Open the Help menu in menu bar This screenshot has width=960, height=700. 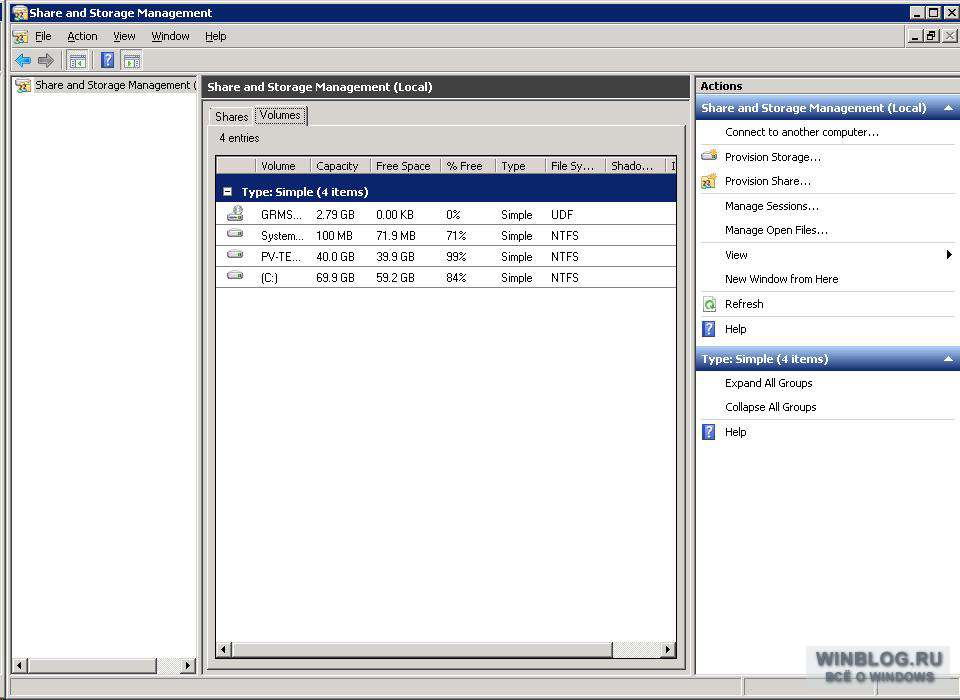click(x=216, y=36)
